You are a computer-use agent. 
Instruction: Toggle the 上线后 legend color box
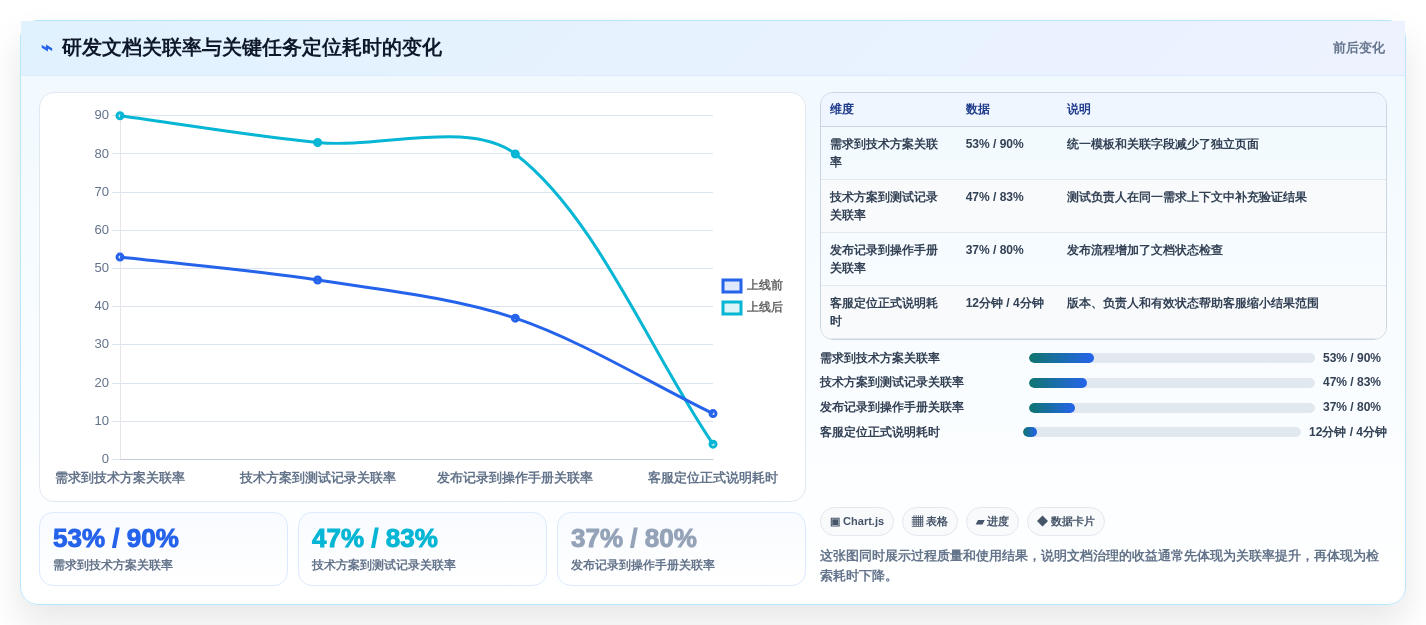click(732, 308)
